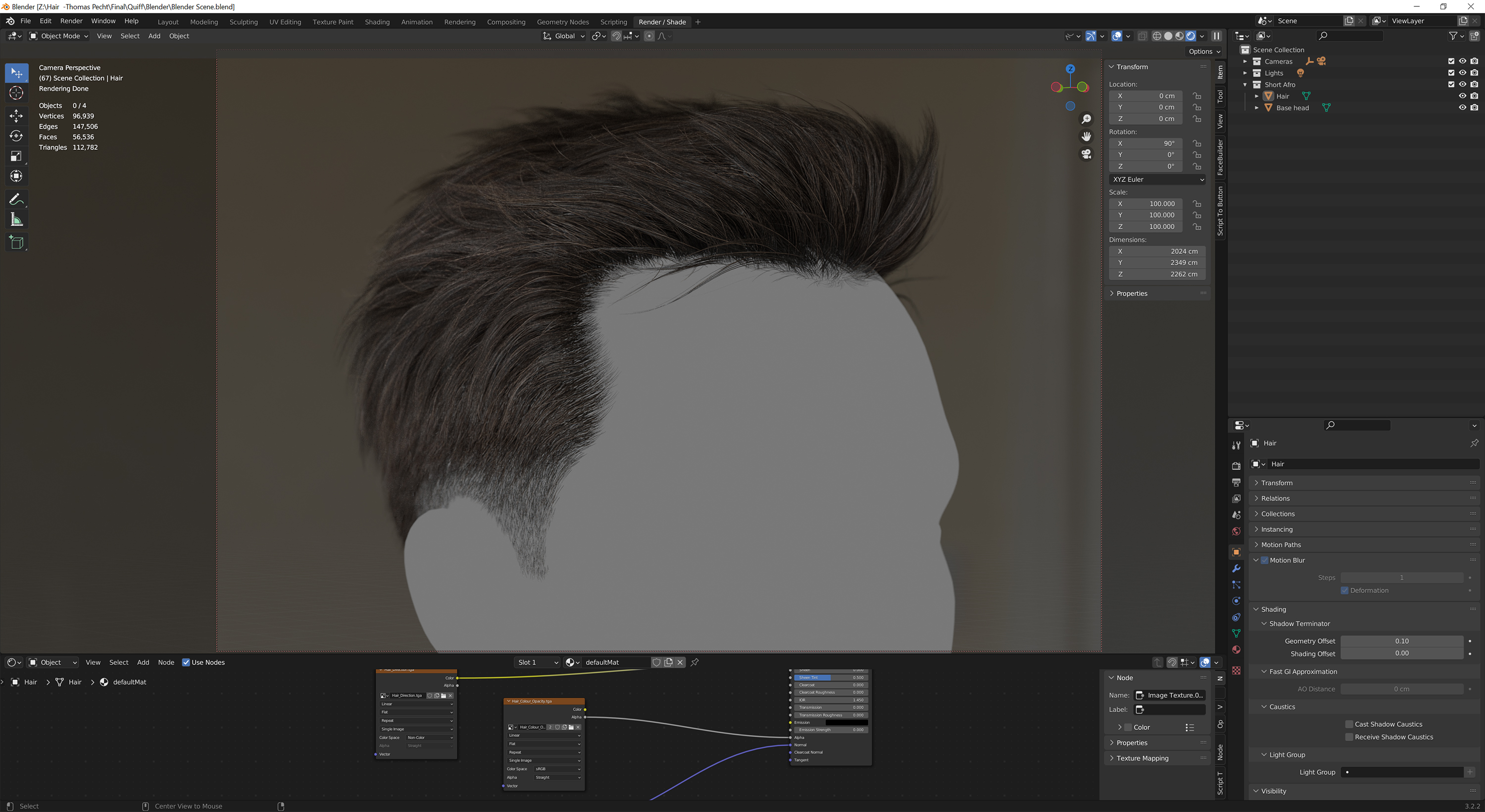The image size is (1485, 812).
Task: Select the Rotate tool
Action: (16, 136)
